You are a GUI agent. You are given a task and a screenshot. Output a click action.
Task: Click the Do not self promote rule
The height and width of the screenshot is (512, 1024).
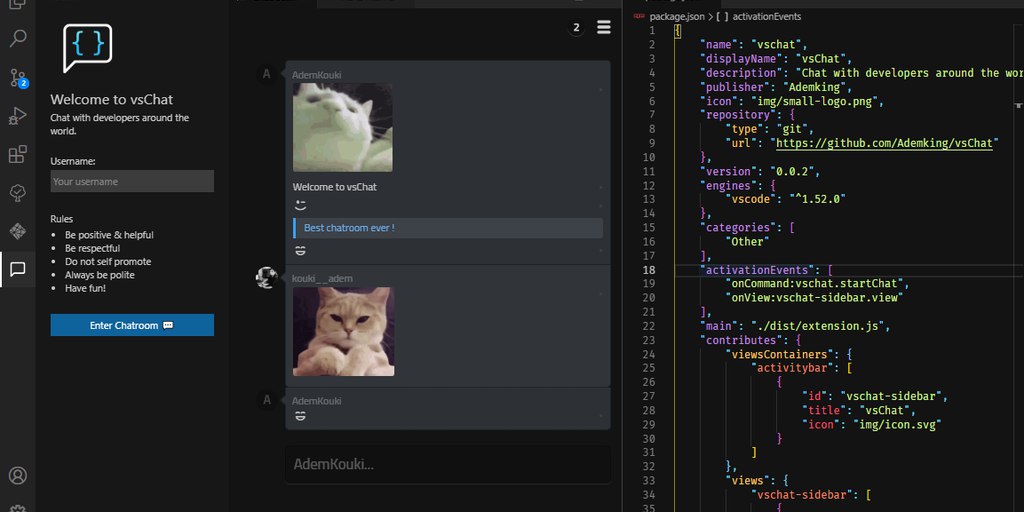click(108, 262)
